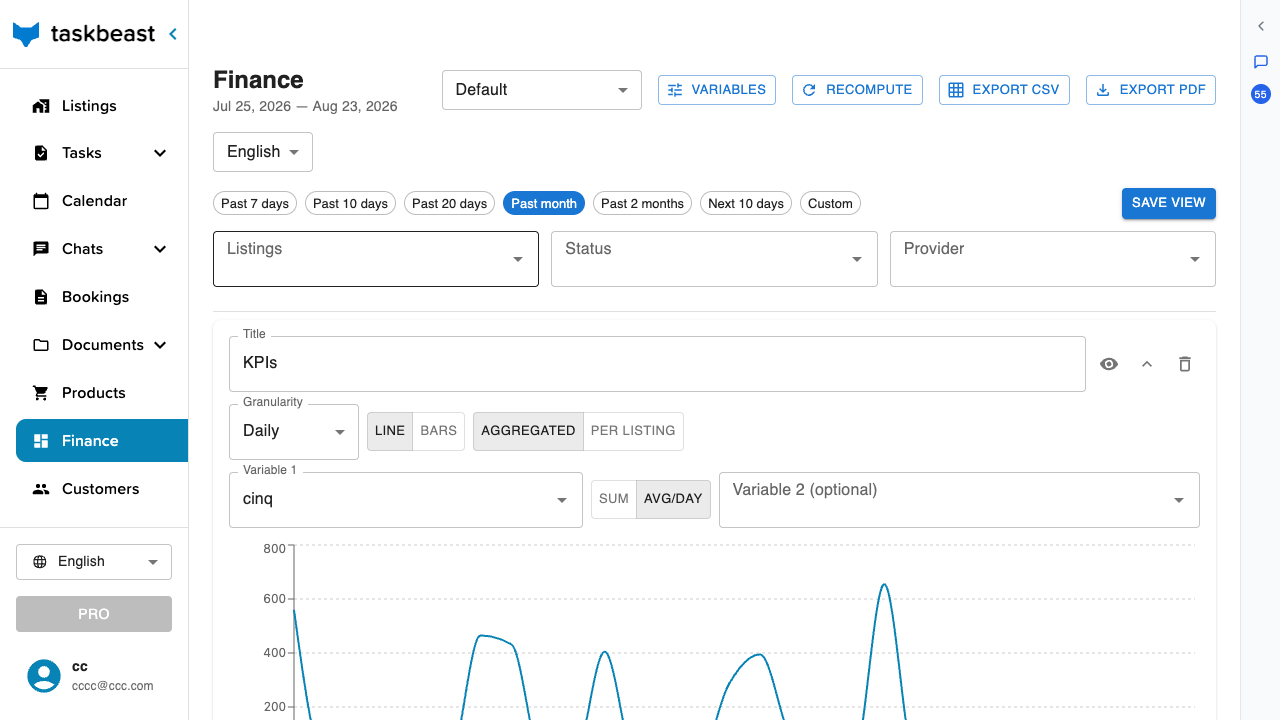Select the Past 2 months chip

(x=642, y=203)
